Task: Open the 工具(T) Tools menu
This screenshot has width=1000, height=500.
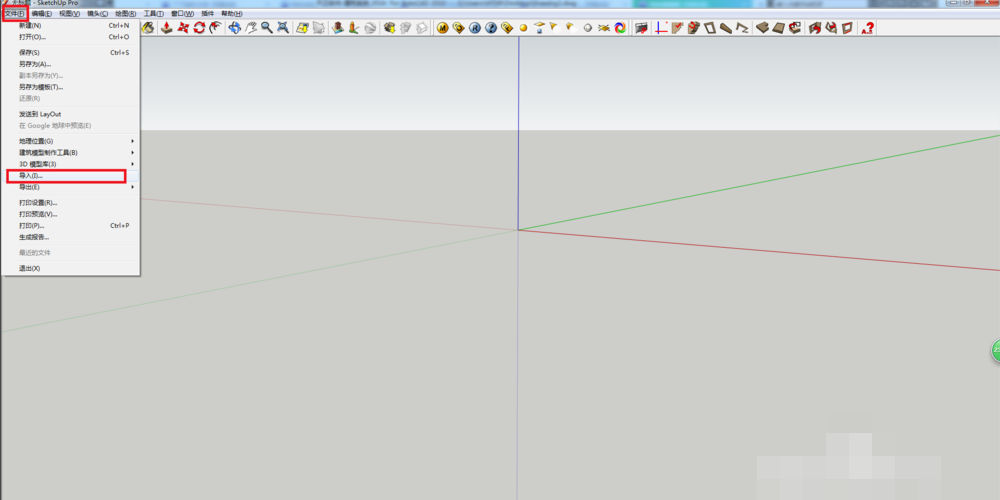Action: coord(153,13)
